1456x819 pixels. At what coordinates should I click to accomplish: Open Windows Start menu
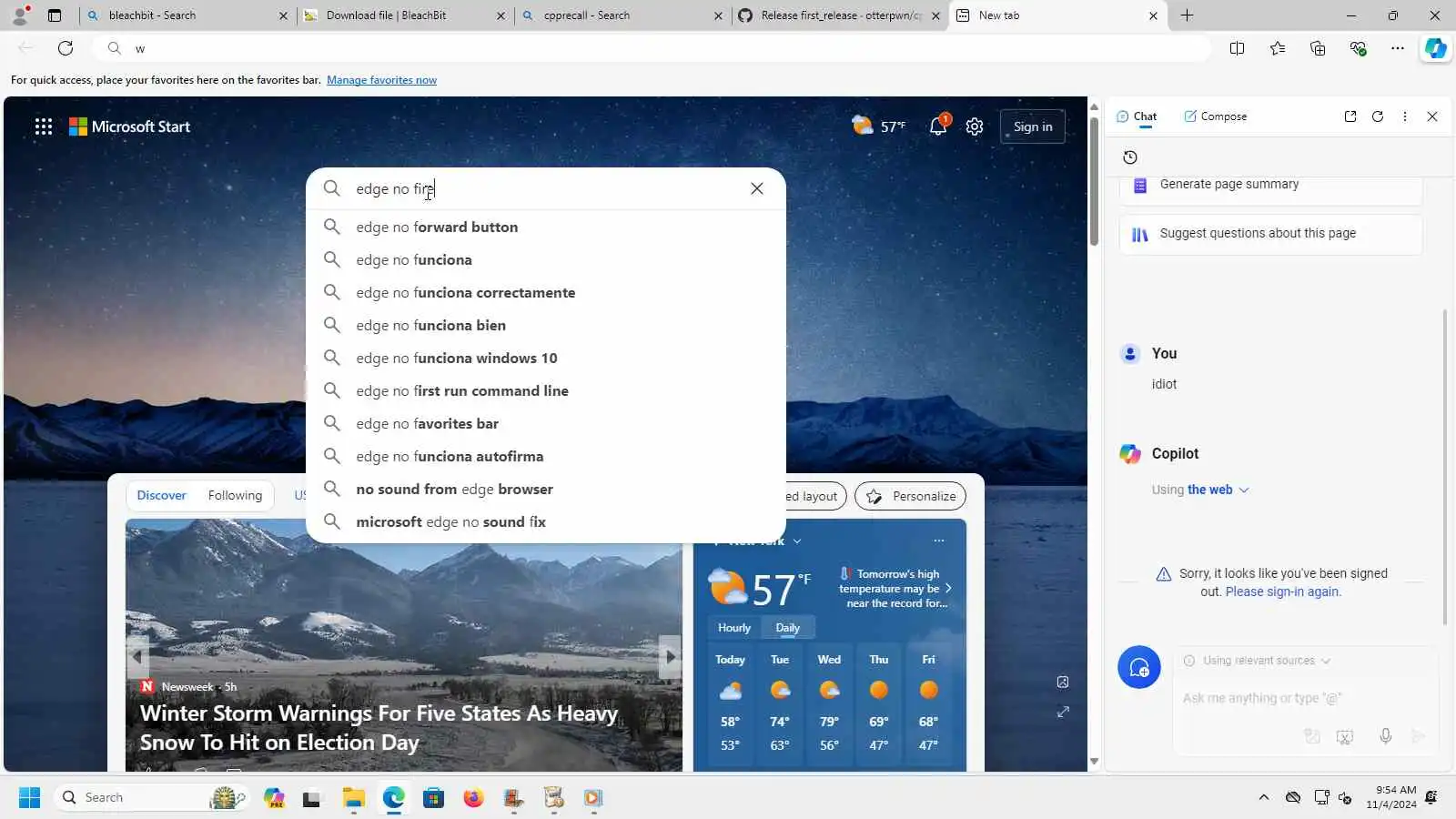[29, 798]
